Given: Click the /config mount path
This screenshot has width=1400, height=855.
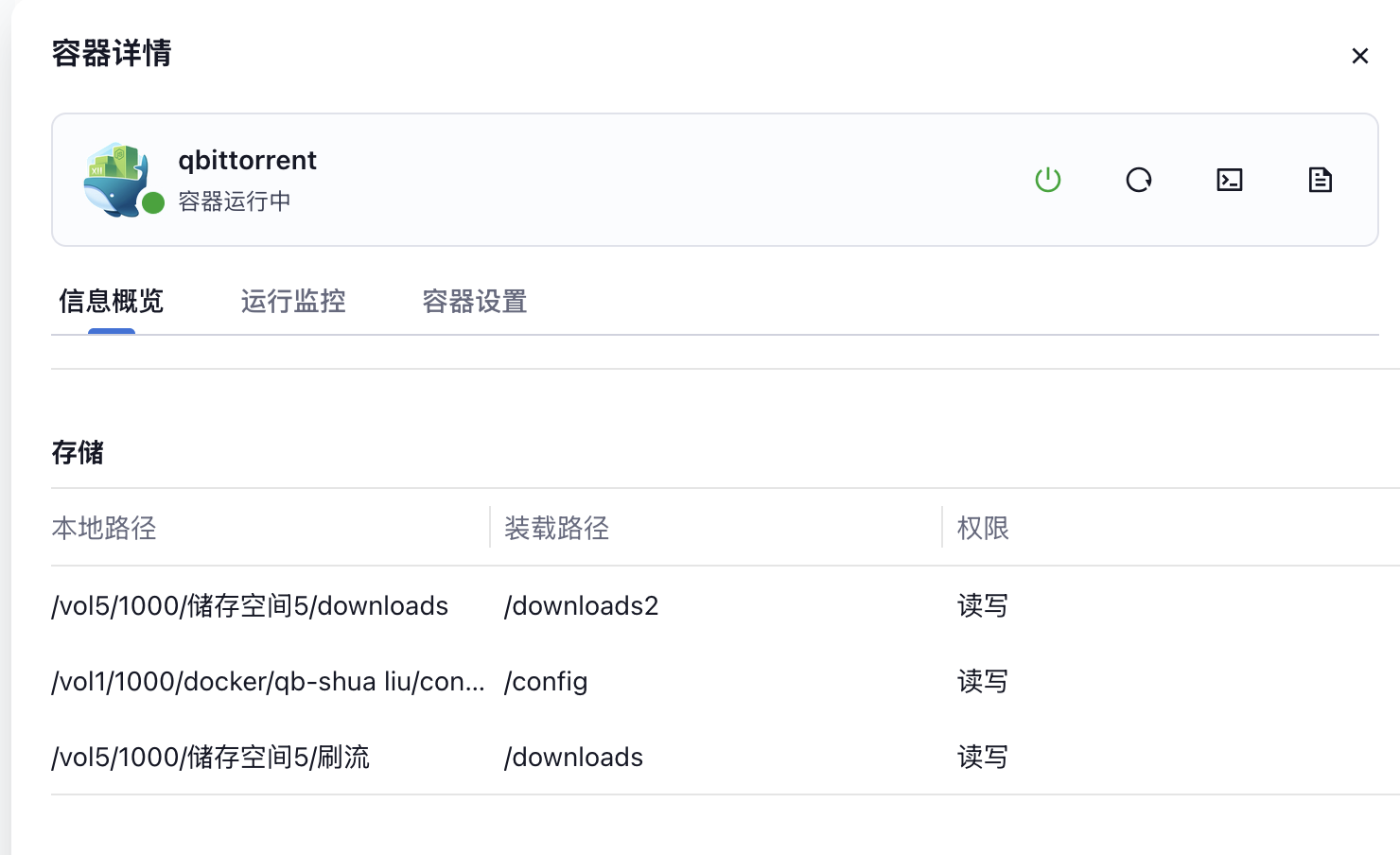Looking at the screenshot, I should [546, 681].
